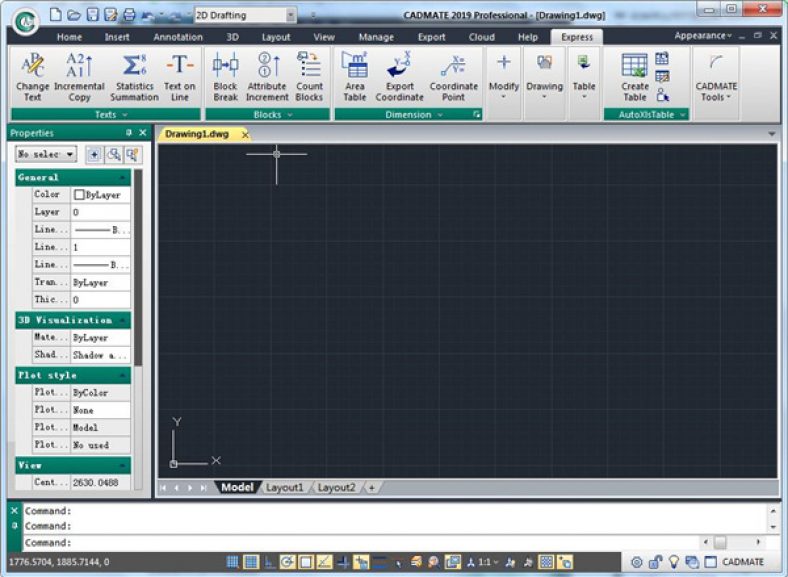Click the CADMATE workspace button in status bar

click(x=743, y=562)
